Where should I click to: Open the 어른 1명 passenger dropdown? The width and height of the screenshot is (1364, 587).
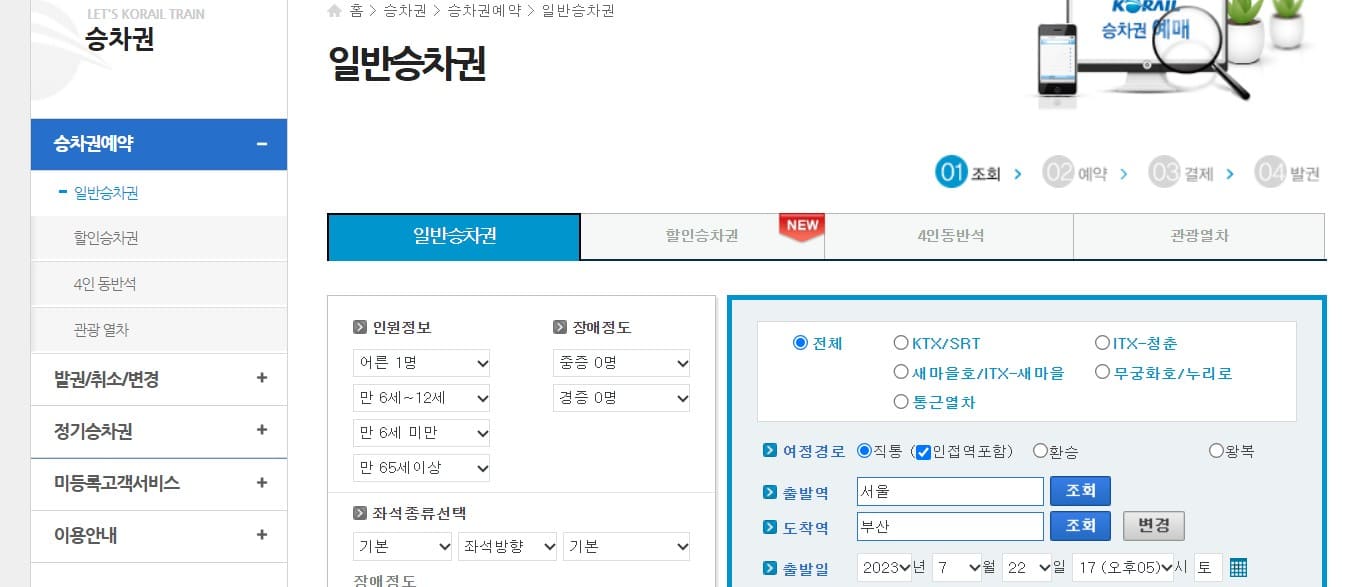(x=421, y=363)
